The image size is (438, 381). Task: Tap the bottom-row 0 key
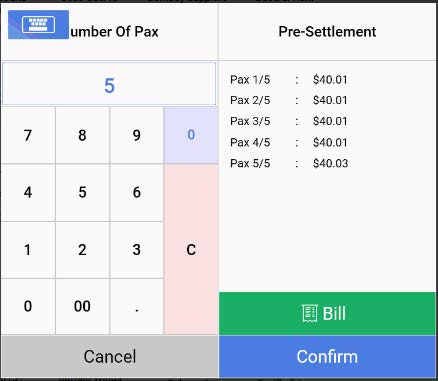point(28,306)
